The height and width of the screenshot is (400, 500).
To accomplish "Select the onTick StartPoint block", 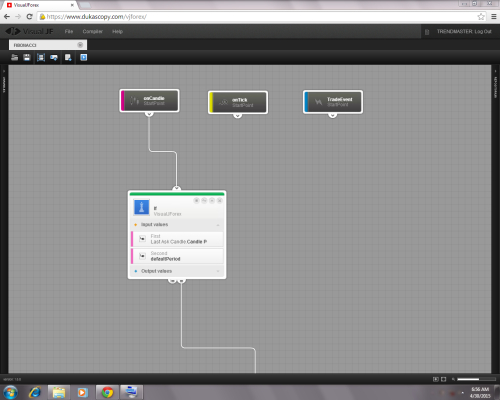I will click(238, 102).
